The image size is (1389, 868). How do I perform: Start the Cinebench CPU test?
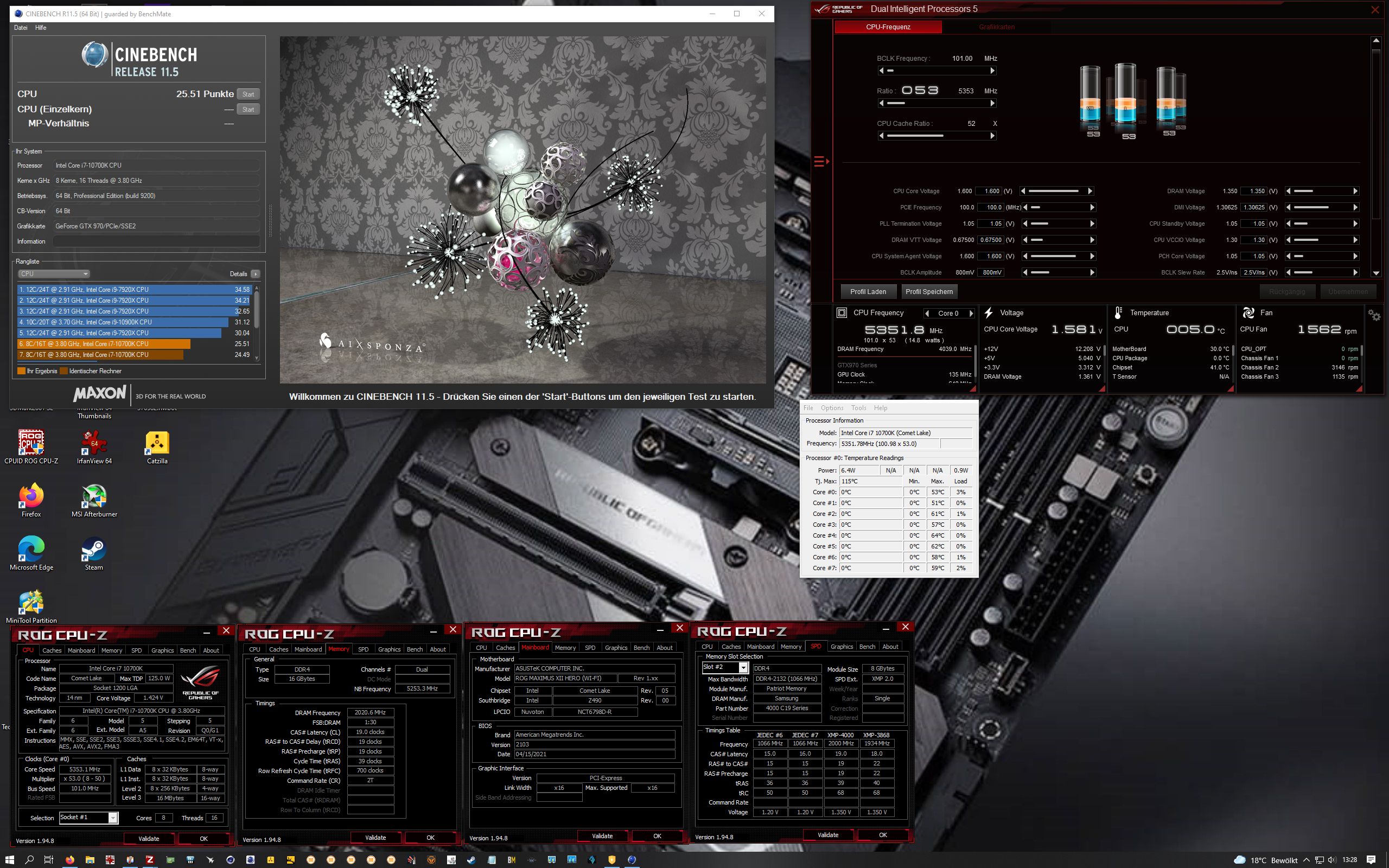click(x=248, y=94)
